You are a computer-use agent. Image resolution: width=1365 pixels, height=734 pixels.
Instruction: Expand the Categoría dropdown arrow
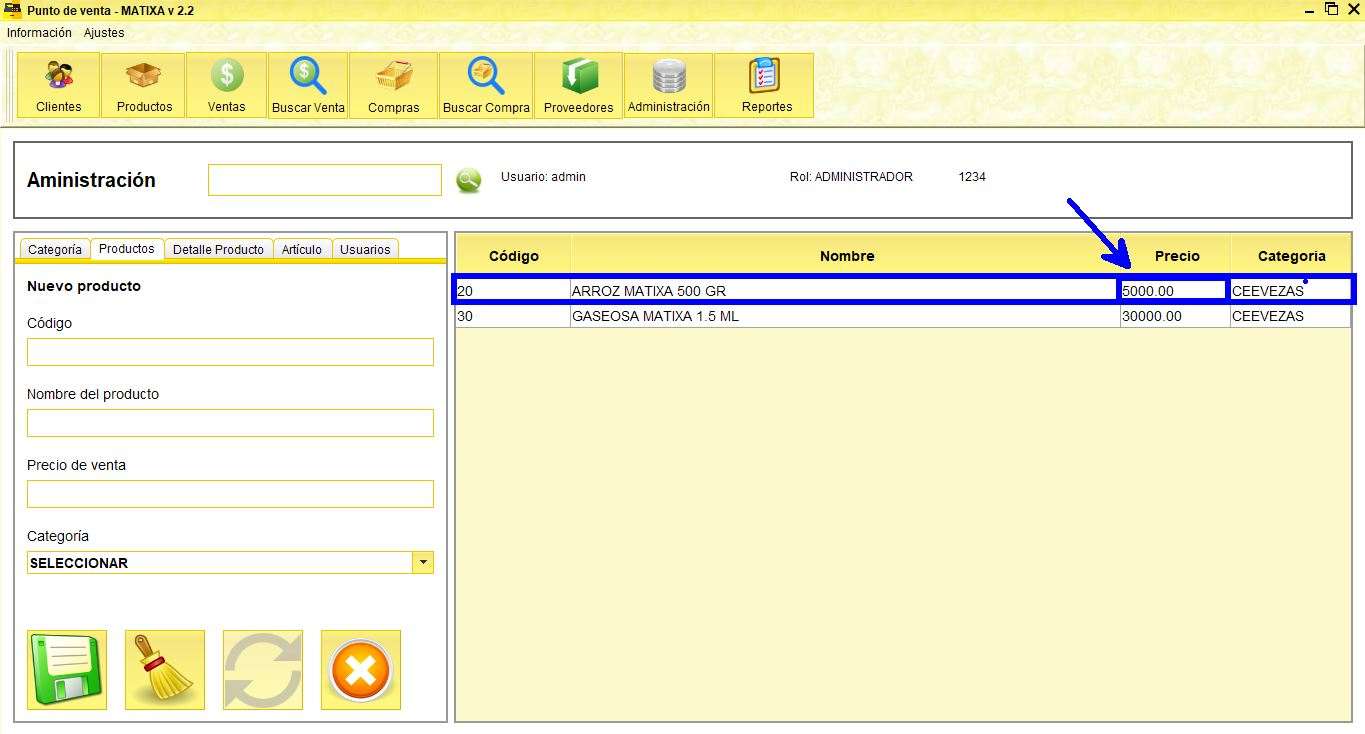pyautogui.click(x=423, y=563)
